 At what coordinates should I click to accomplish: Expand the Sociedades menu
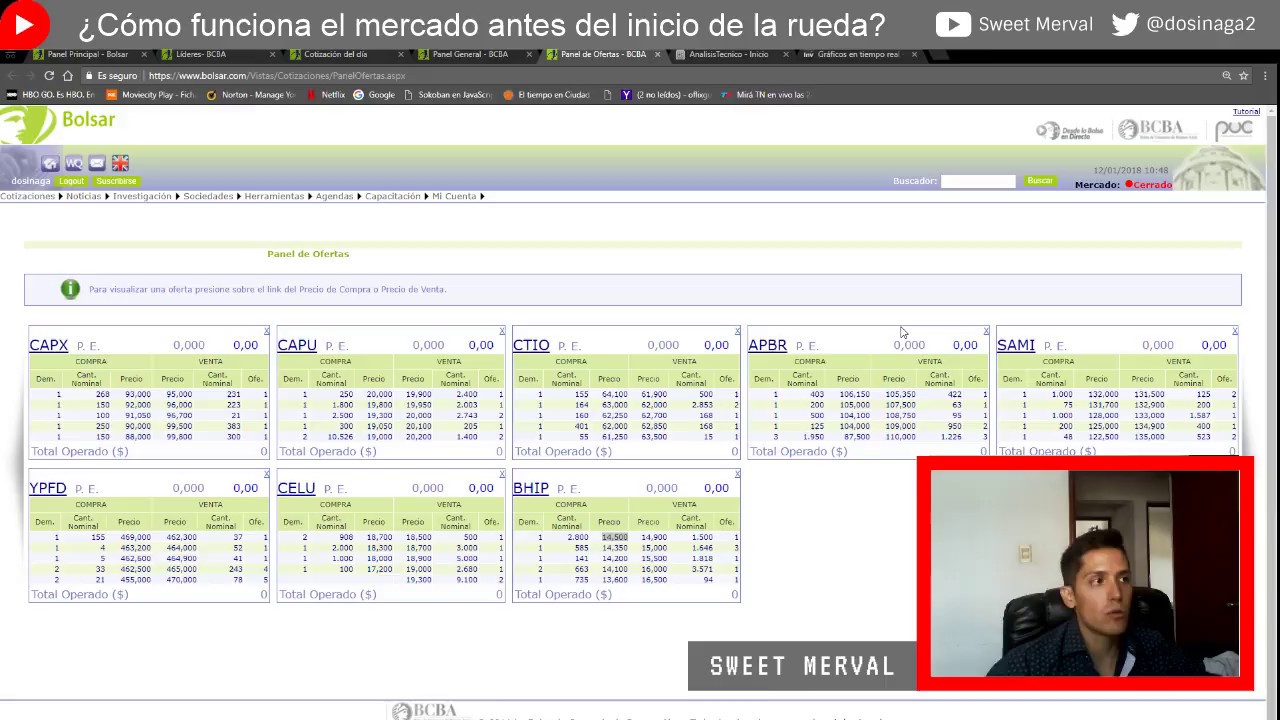(211, 196)
